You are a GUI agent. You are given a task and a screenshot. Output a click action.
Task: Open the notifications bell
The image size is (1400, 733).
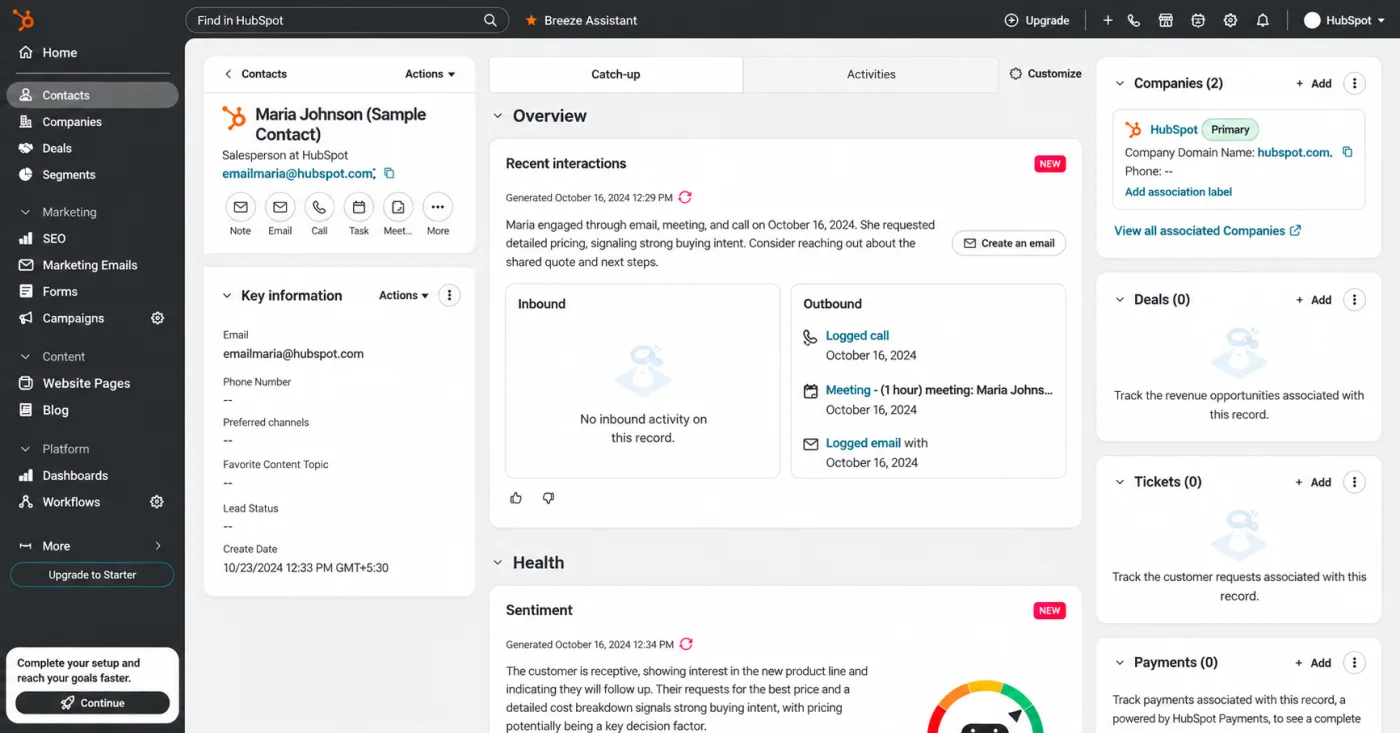pyautogui.click(x=1263, y=20)
